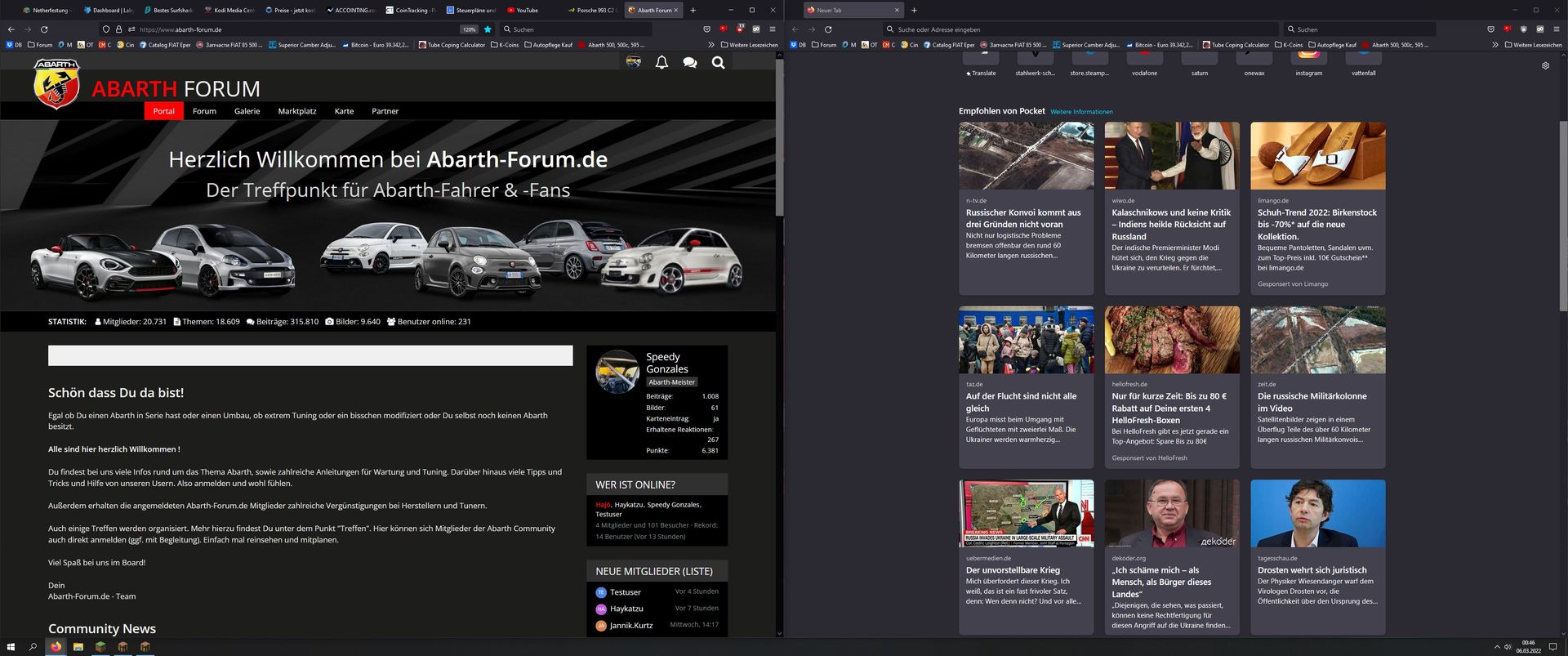Open File Explorer from the taskbar
The image size is (1568, 656).
coord(78,647)
